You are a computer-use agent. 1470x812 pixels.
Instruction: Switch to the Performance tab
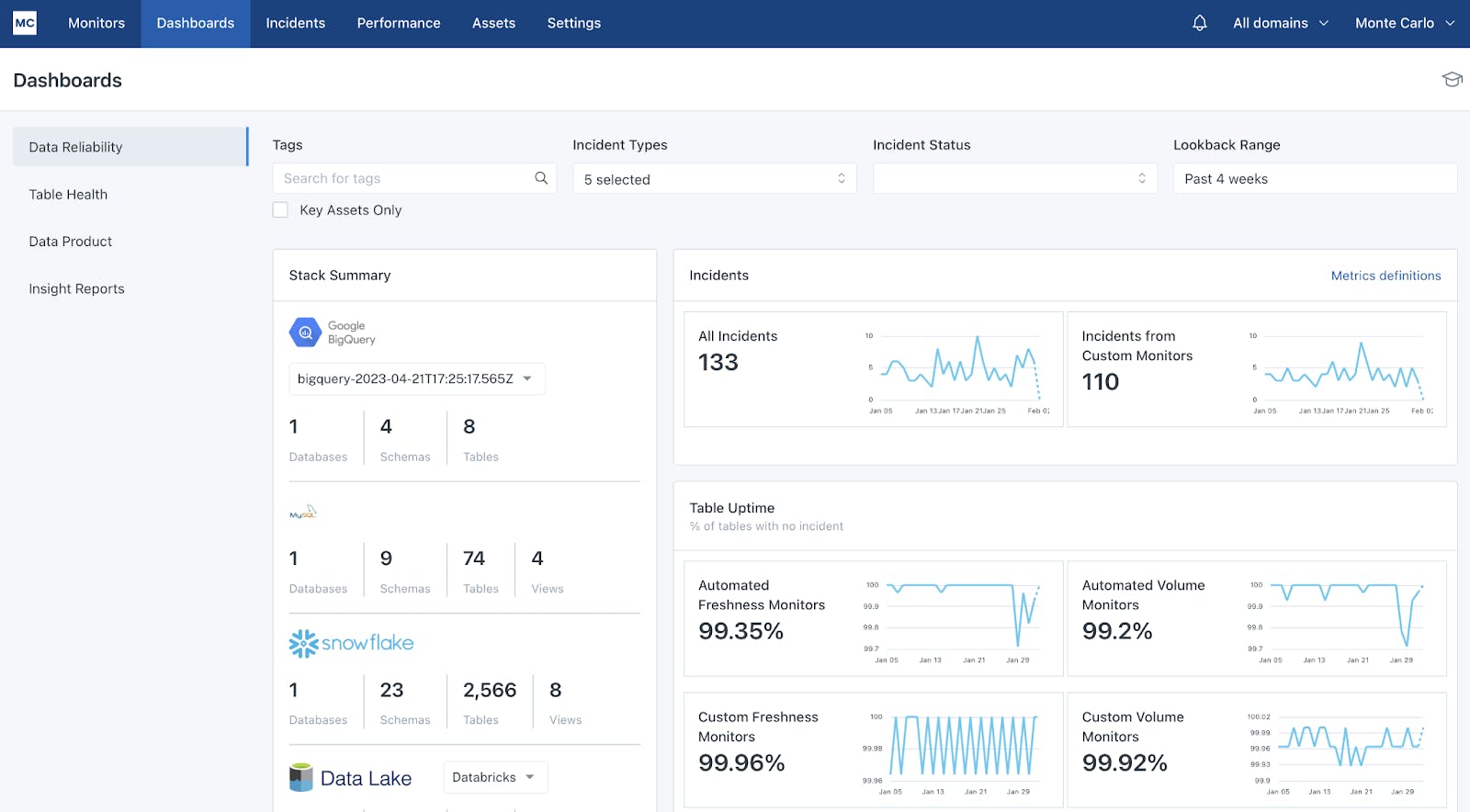399,23
